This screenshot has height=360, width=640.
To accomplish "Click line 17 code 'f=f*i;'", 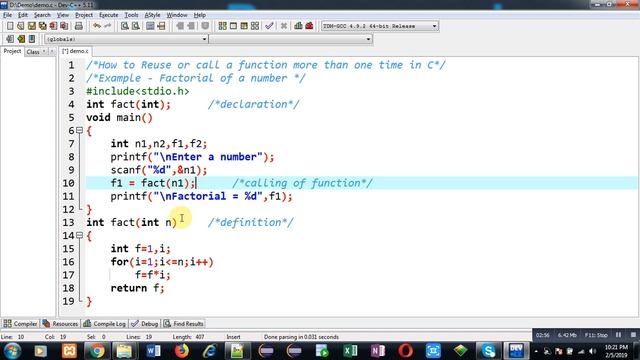I will coord(153,275).
